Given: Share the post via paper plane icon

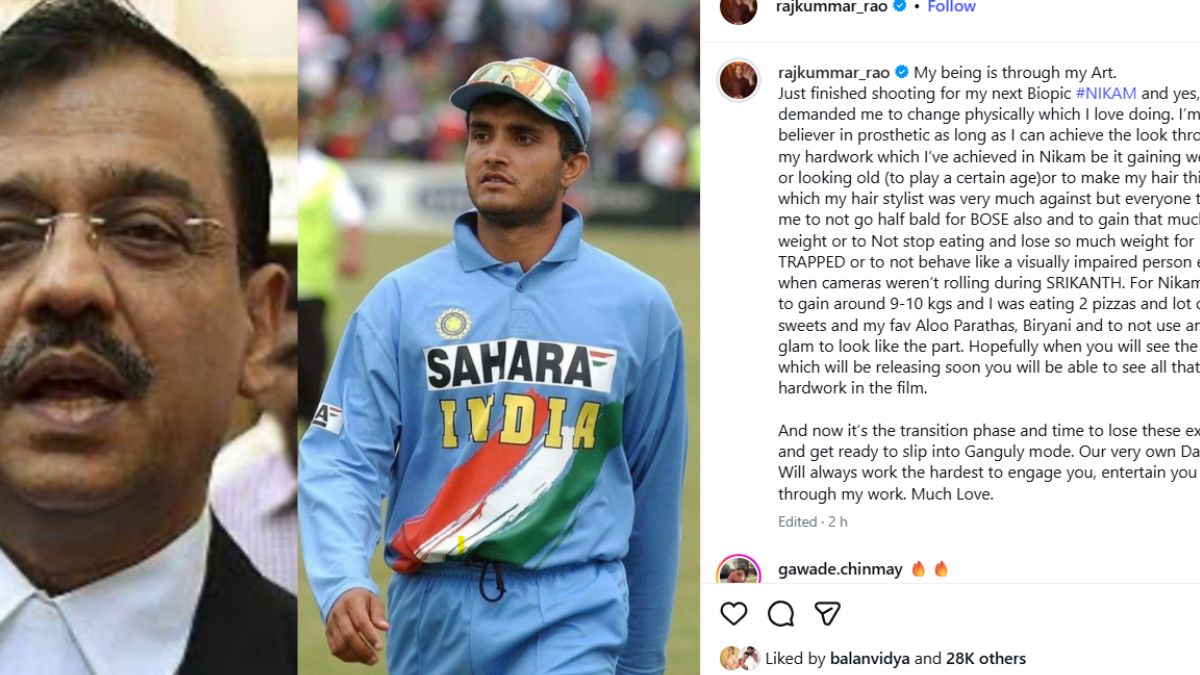Looking at the screenshot, I should [827, 613].
